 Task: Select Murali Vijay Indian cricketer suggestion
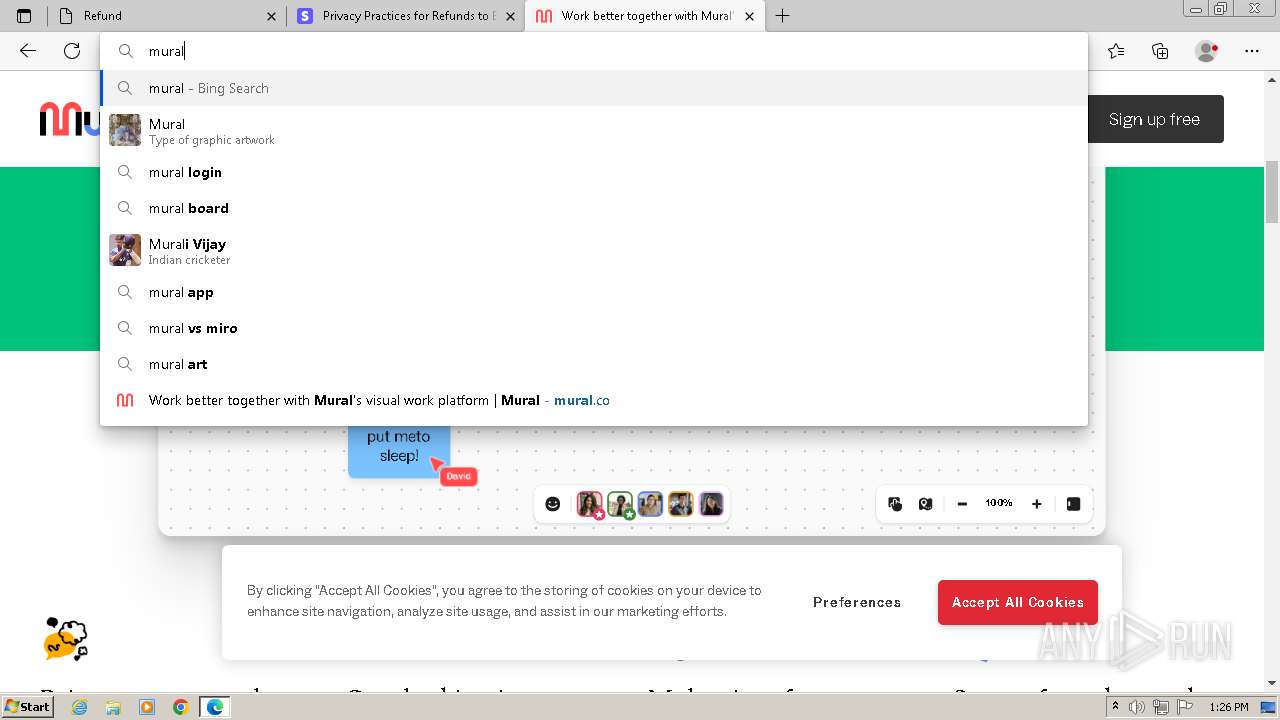click(594, 251)
